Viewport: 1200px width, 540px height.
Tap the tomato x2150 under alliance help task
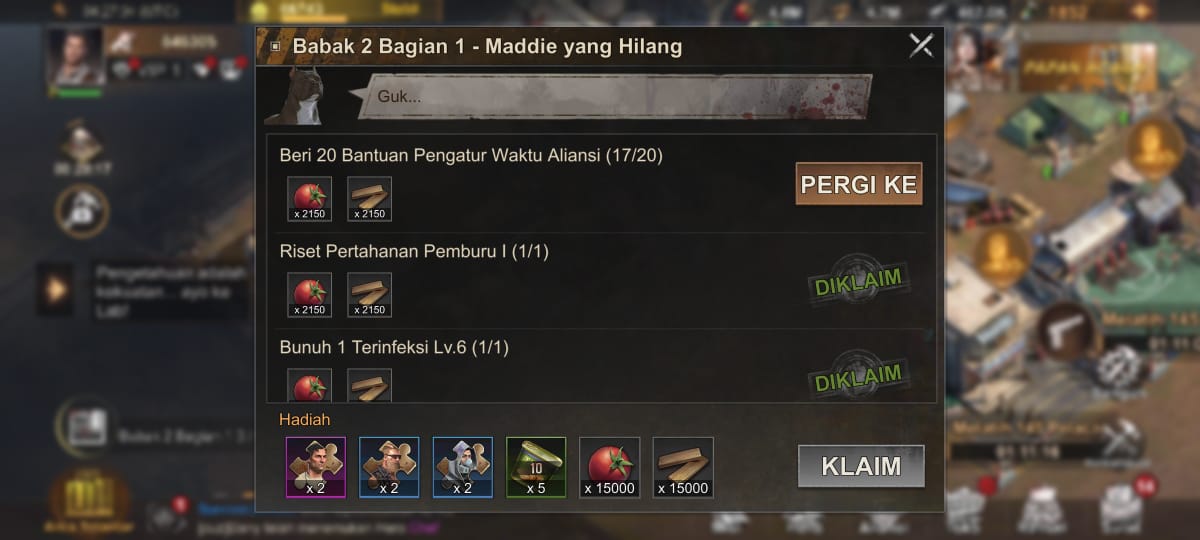309,199
